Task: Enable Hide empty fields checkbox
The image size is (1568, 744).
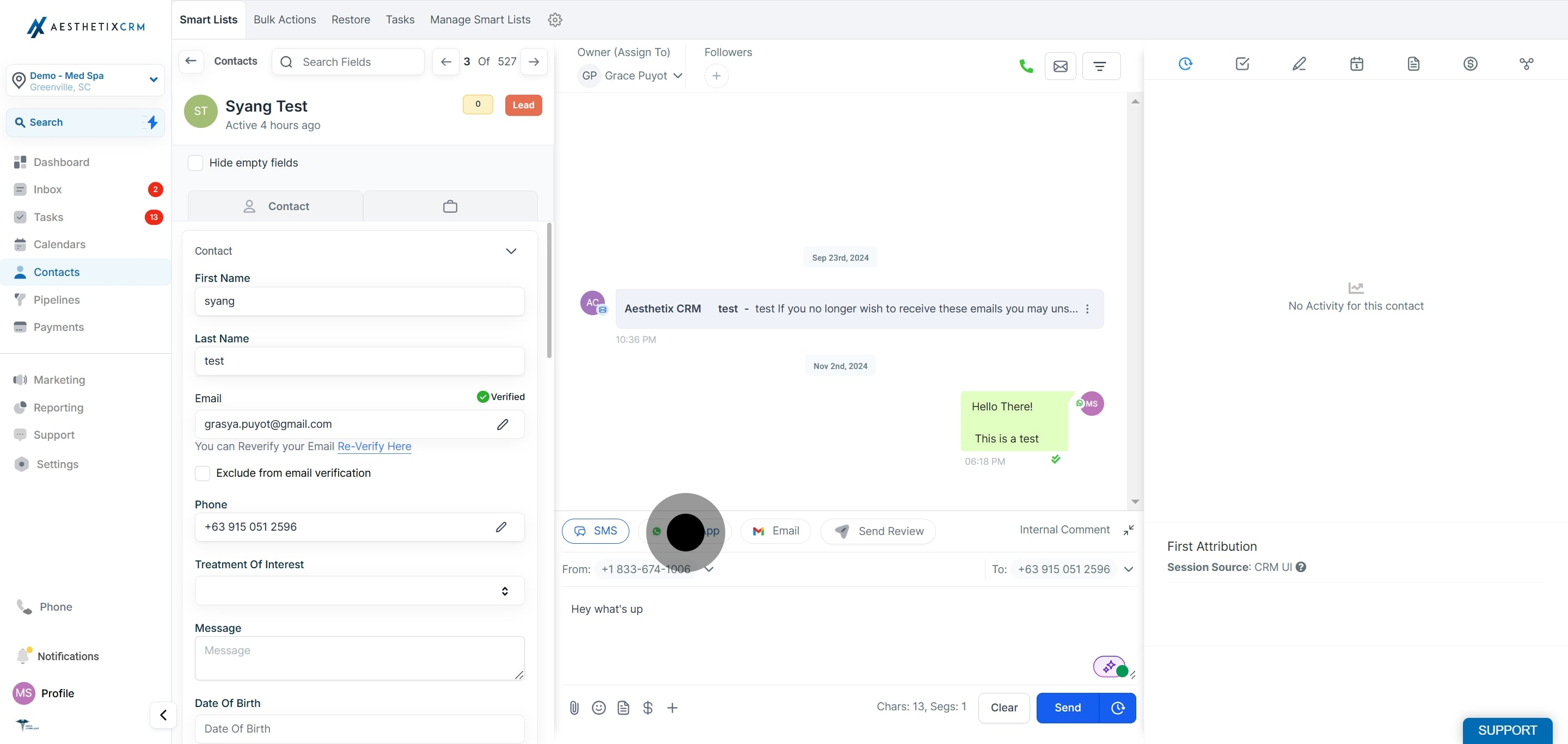Action: coord(195,162)
